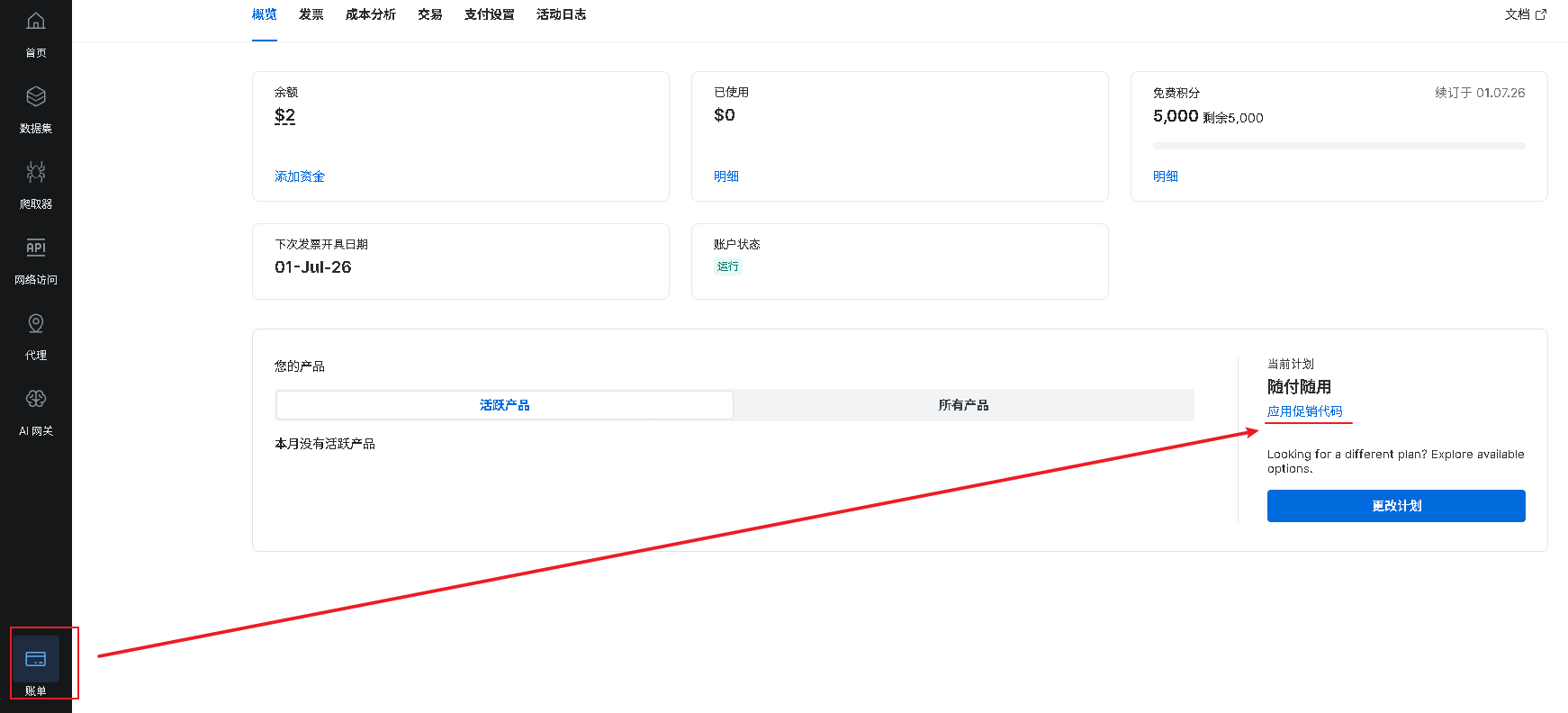Click the $0 used amount
The image size is (1568, 713).
[x=725, y=115]
